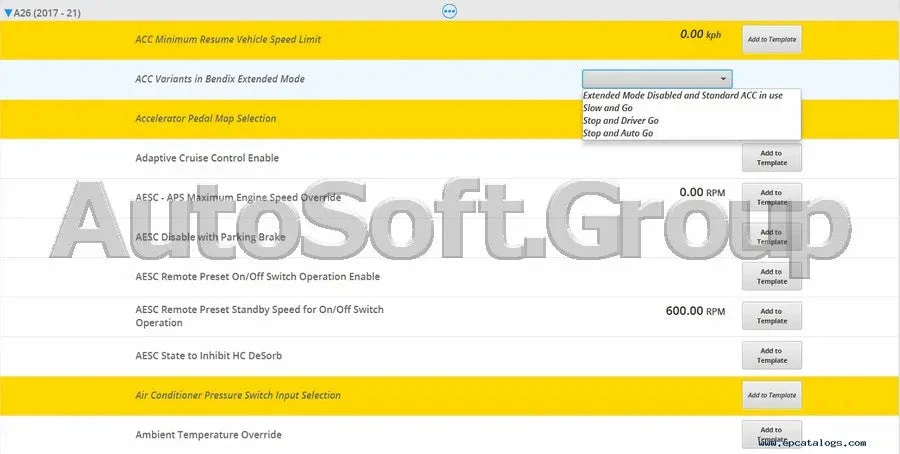
Task: Add Adaptive Cruise Control Enable to template
Action: pos(771,158)
